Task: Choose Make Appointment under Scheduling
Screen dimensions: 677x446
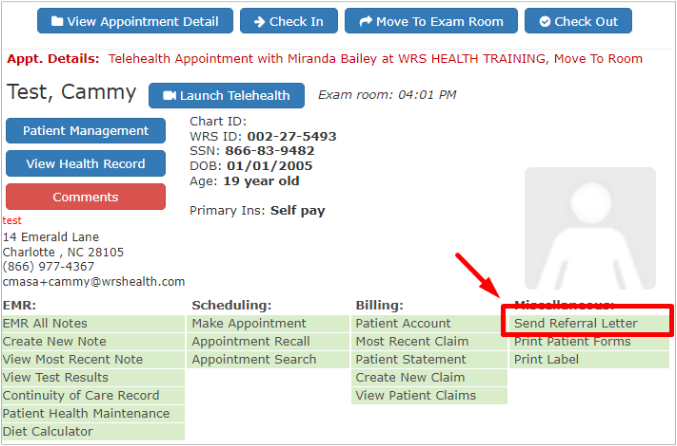Action: coord(249,324)
